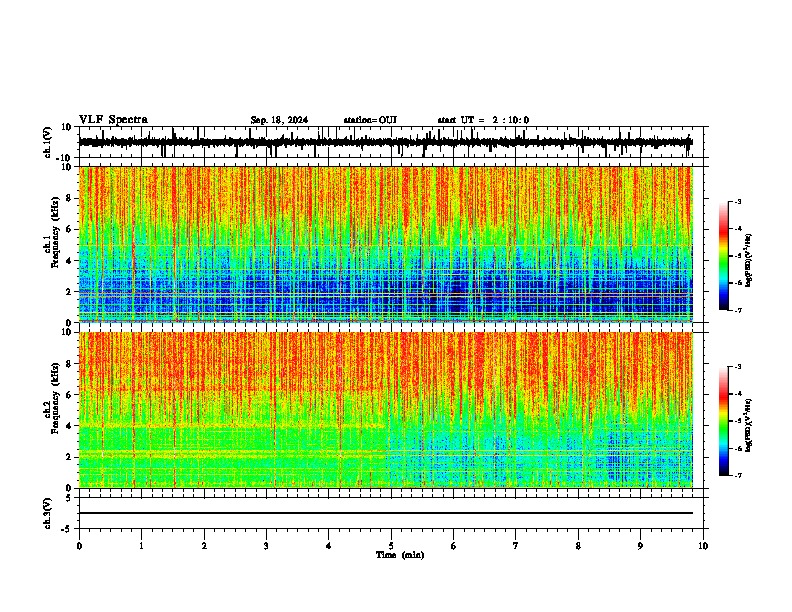Click the ch.1 color bar 'log(PSD)' label
The height and width of the screenshot is (612, 792).
(748, 260)
